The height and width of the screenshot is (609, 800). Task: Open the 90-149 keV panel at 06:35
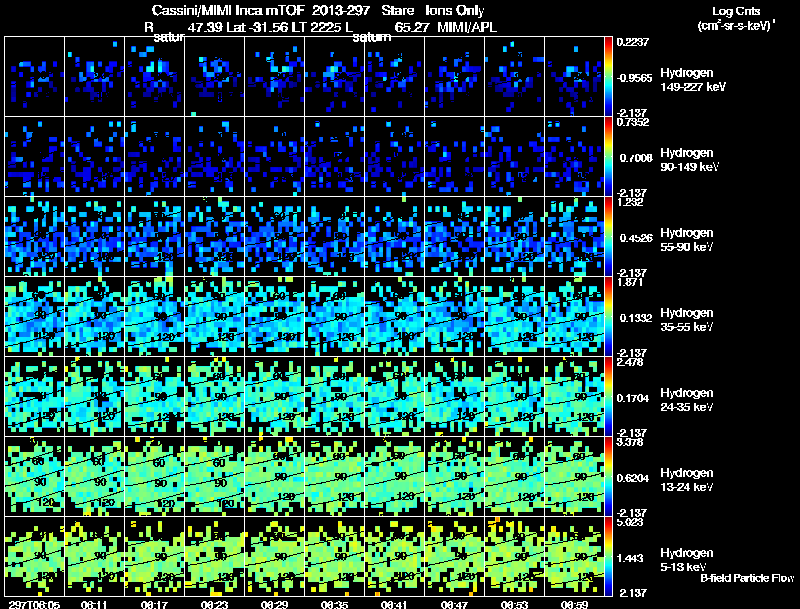335,157
